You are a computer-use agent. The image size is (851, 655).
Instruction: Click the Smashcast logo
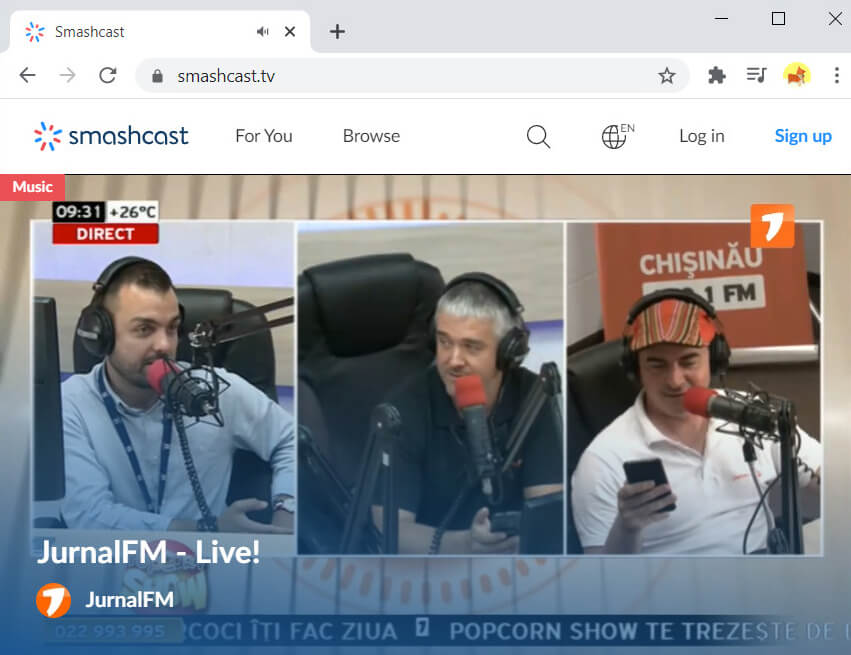[111, 136]
